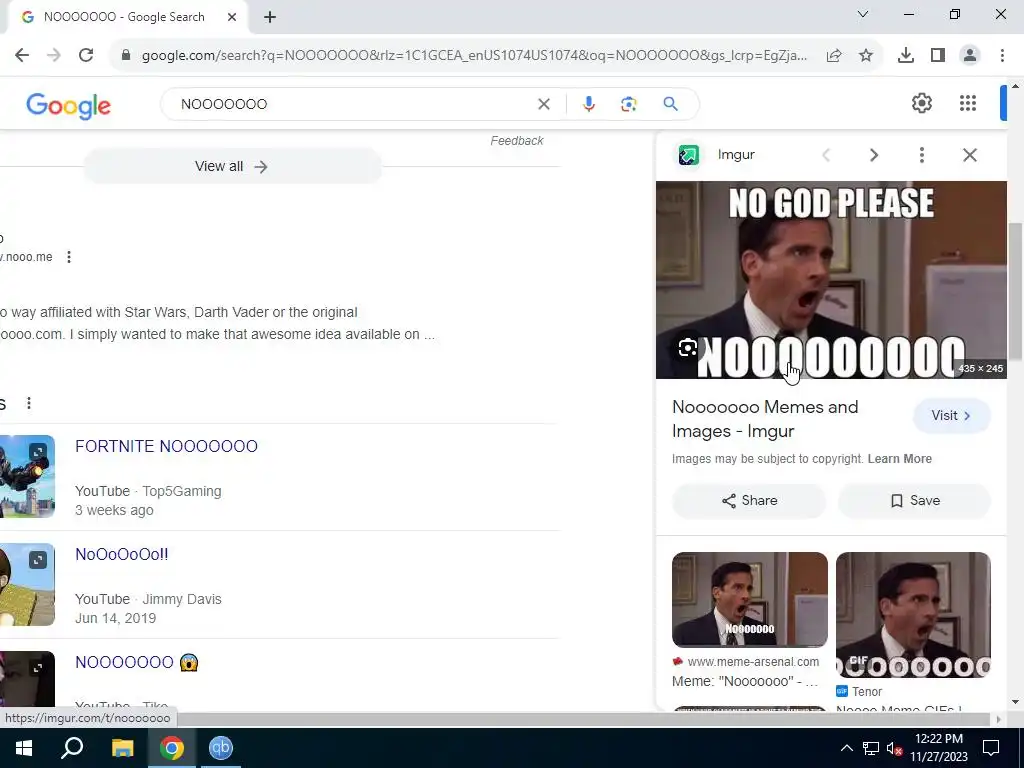Click the www.meme-arsenal.com source text
Screen dimensions: 1024x768
[753, 662]
